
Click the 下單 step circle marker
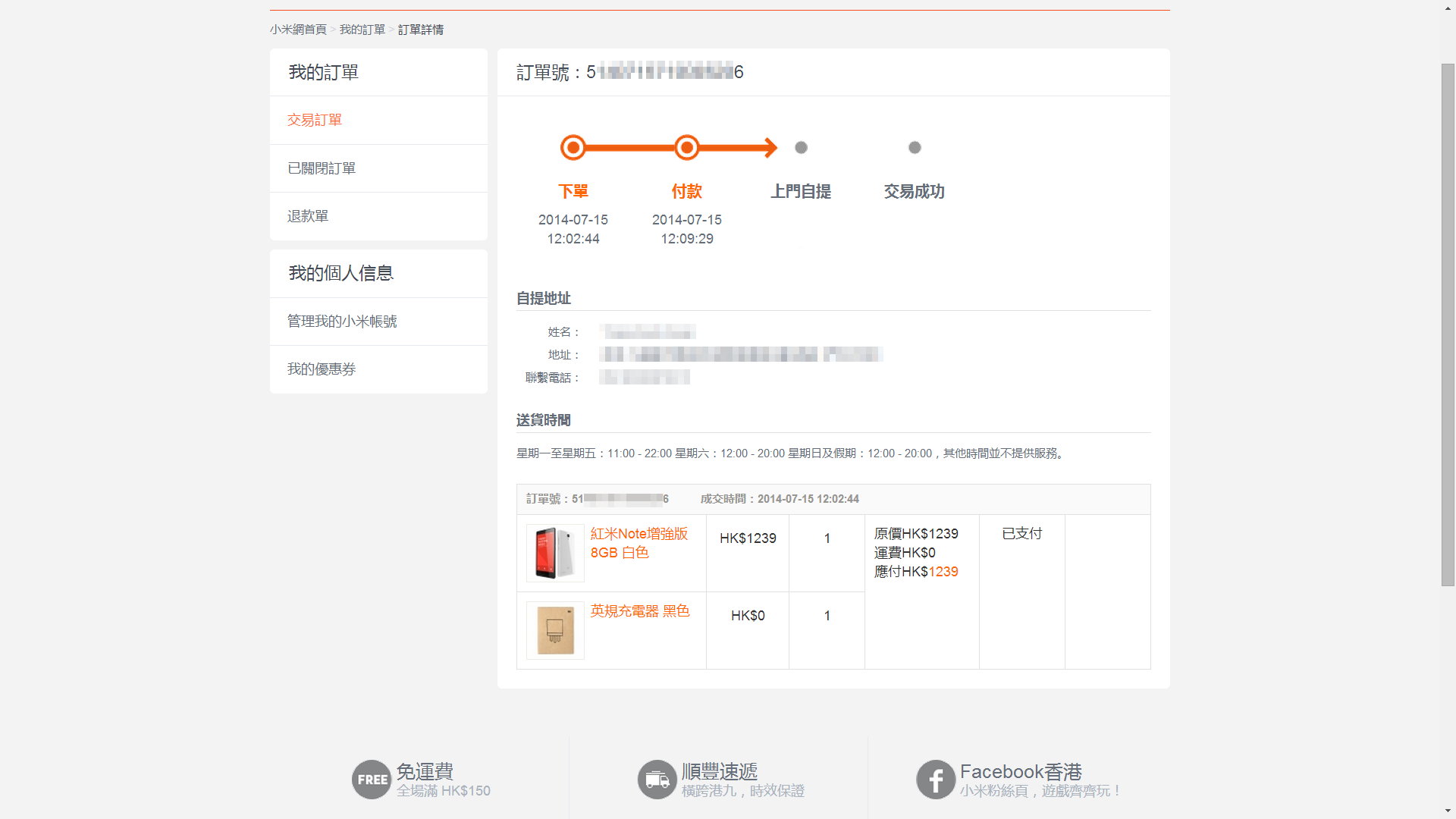(573, 147)
